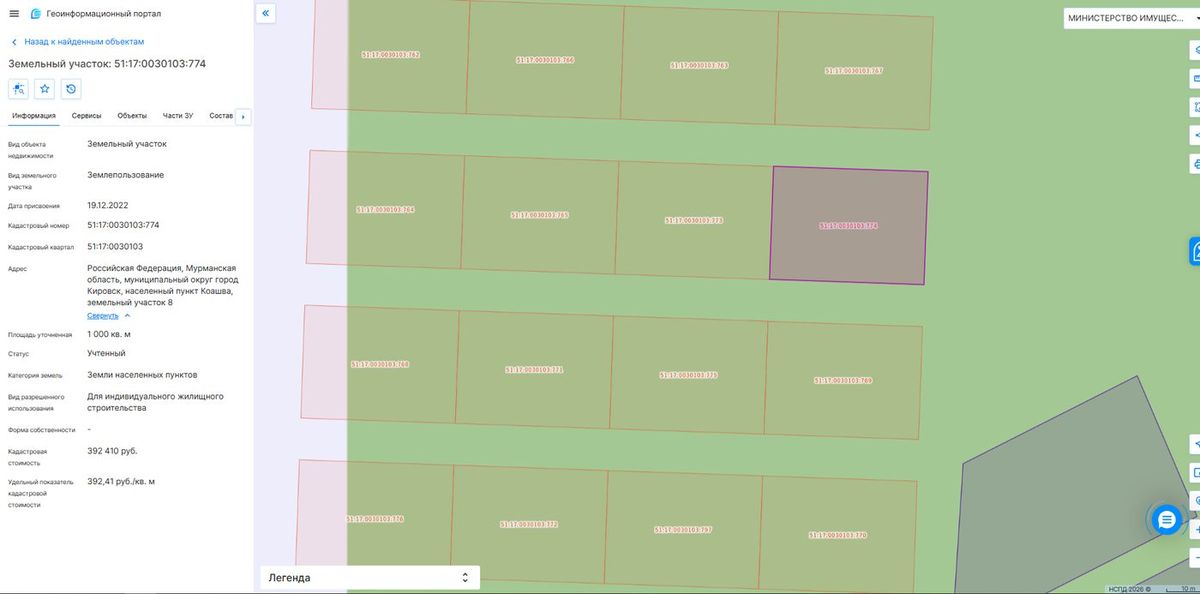Zoom out with the minus button
1200x594 pixels.
pyautogui.click(x=1196, y=556)
